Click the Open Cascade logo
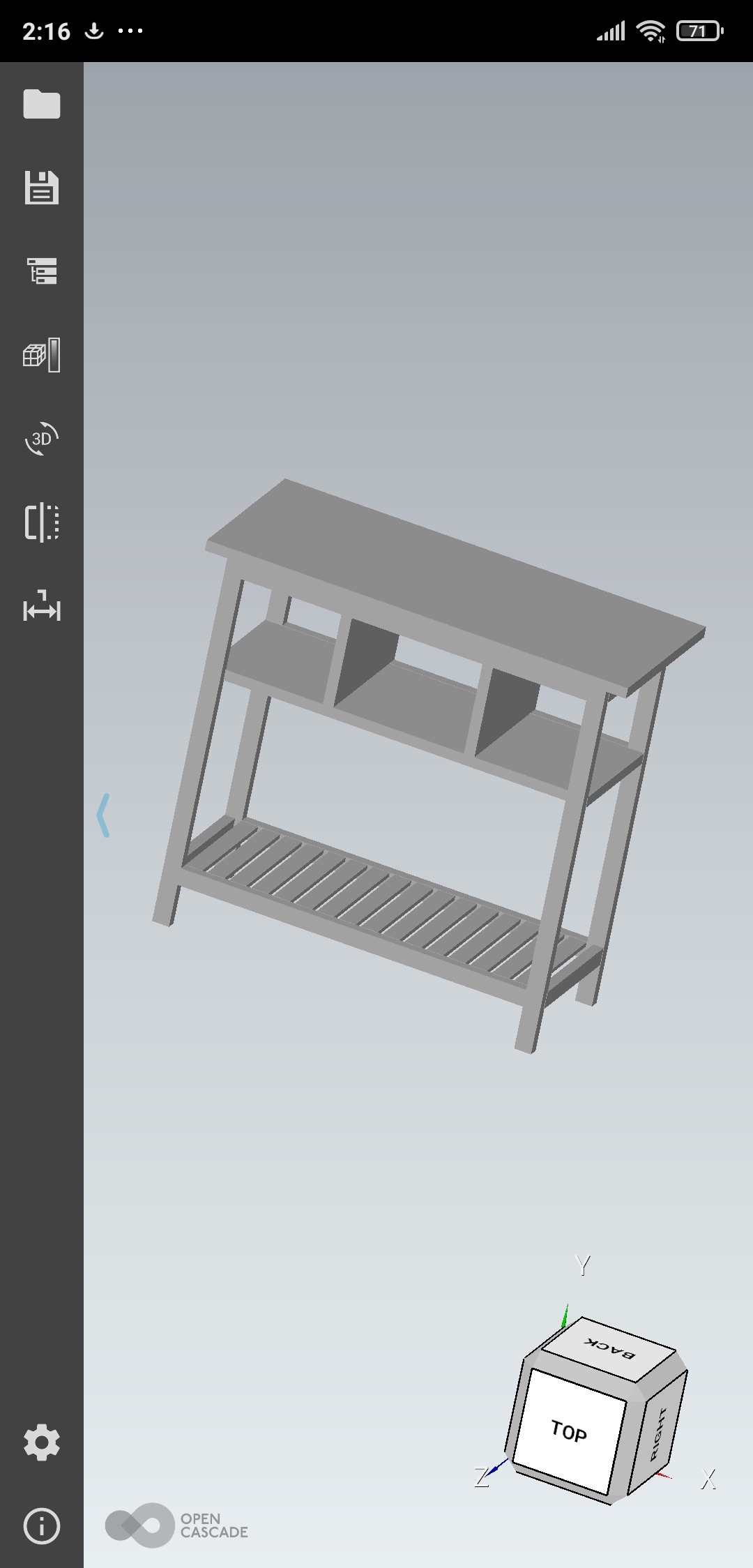 point(177,1525)
